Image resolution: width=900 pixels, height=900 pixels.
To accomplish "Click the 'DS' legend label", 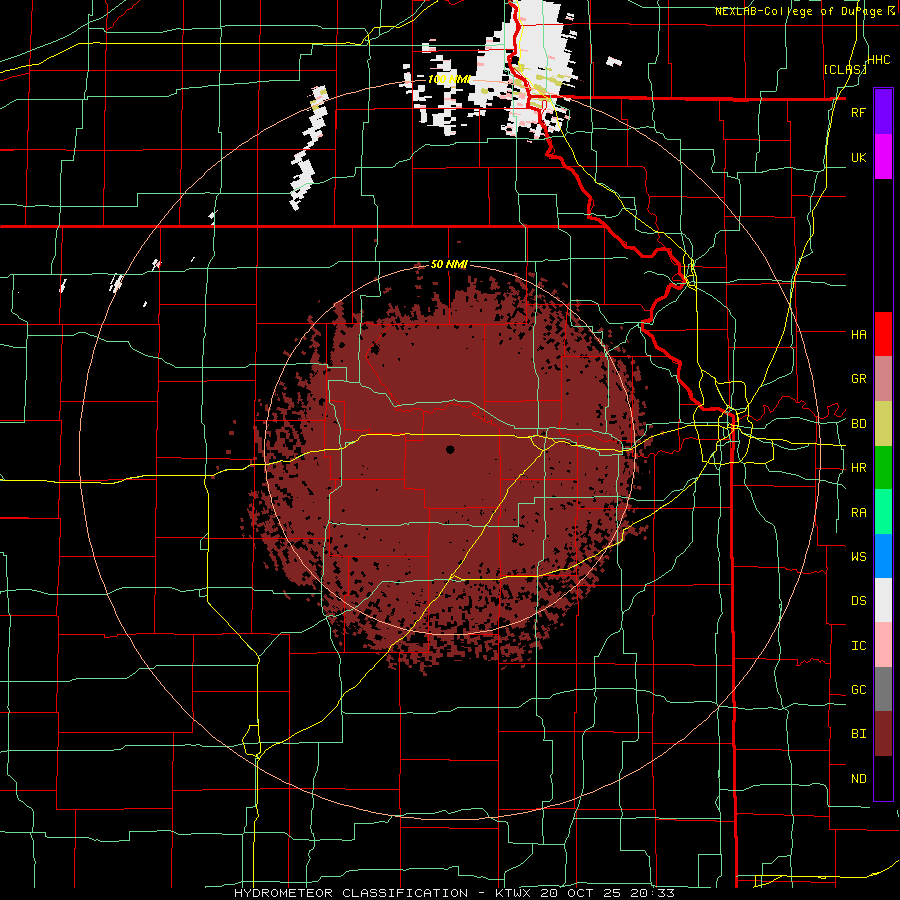I will tap(858, 601).
